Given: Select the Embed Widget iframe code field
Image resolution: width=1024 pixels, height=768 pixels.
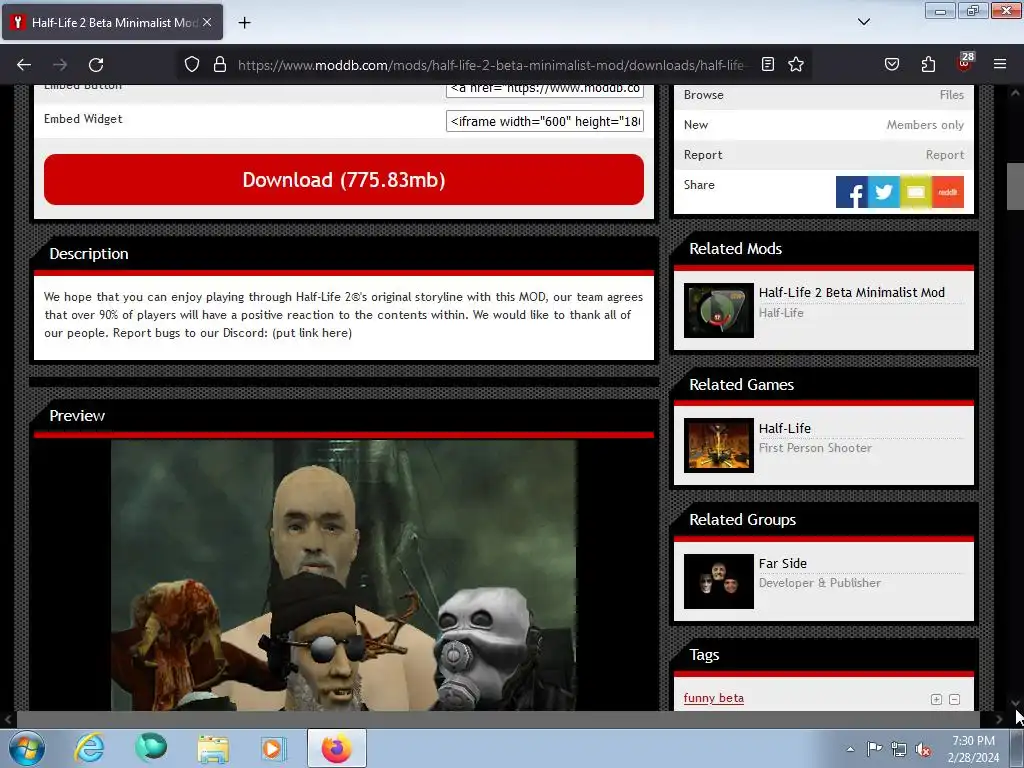Looking at the screenshot, I should click(x=545, y=121).
